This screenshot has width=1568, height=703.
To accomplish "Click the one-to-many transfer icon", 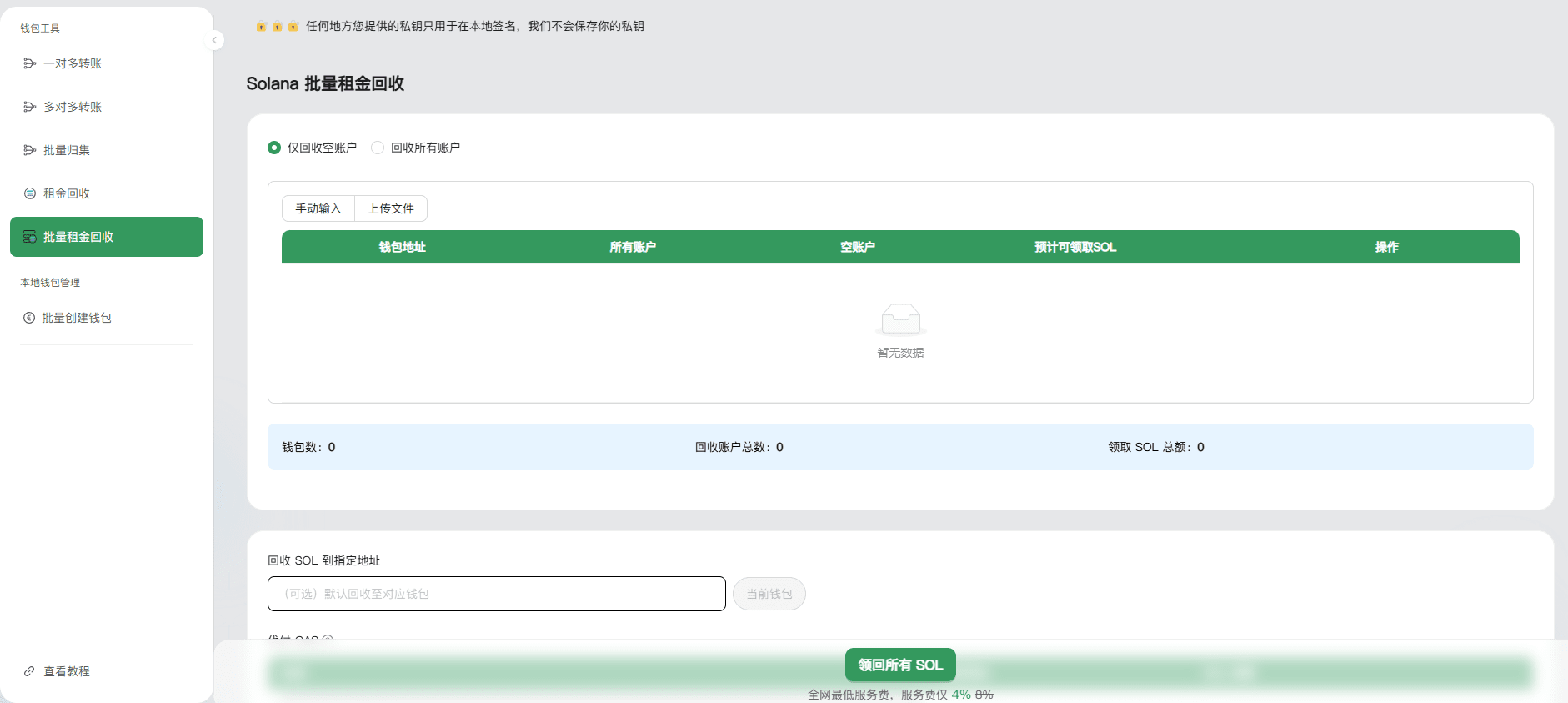I will 29,63.
